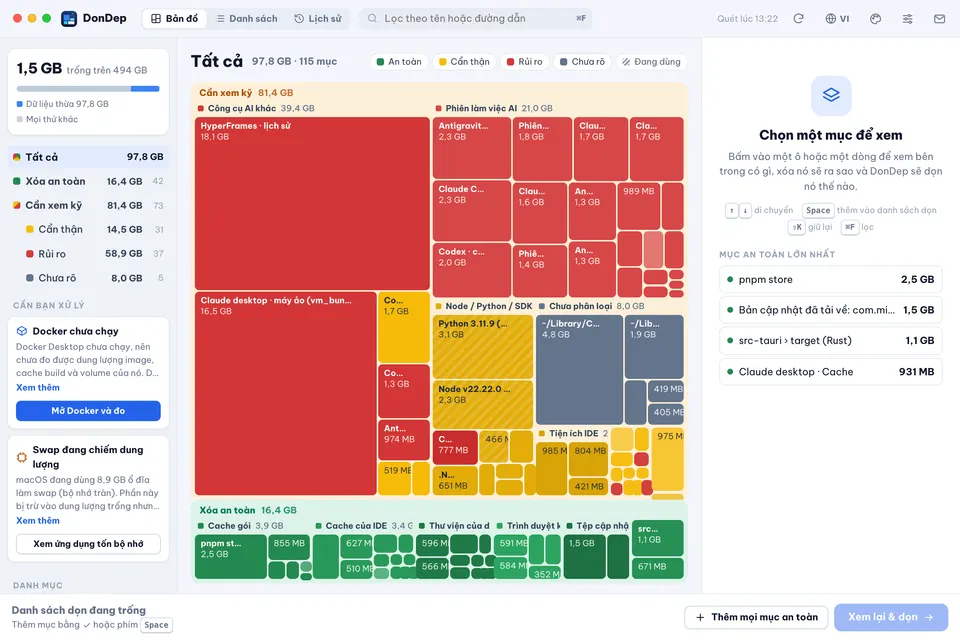The image size is (960, 640).
Task: Toggle the Cẩn thận legend filter
Action: [464, 61]
